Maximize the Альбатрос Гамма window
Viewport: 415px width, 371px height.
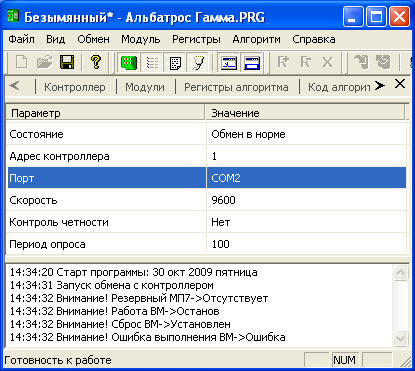pos(376,17)
